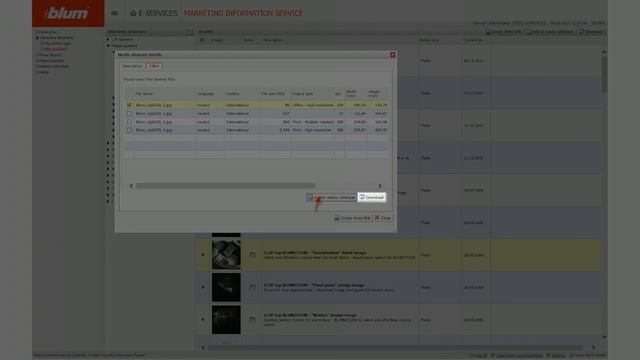Viewport: 640px width, 360px height.
Task: Click the blum logo
Action: [x=68, y=13]
